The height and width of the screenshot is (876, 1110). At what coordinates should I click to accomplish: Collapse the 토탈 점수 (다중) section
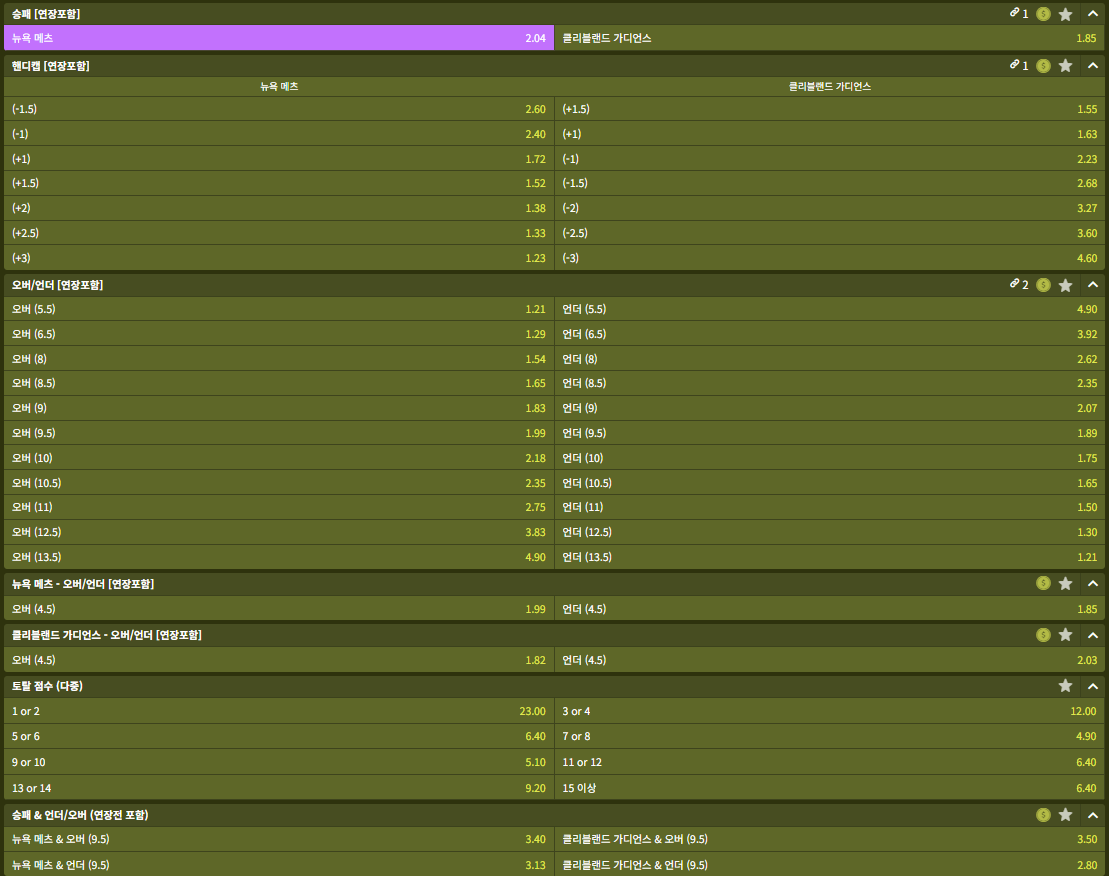pyautogui.click(x=1093, y=686)
